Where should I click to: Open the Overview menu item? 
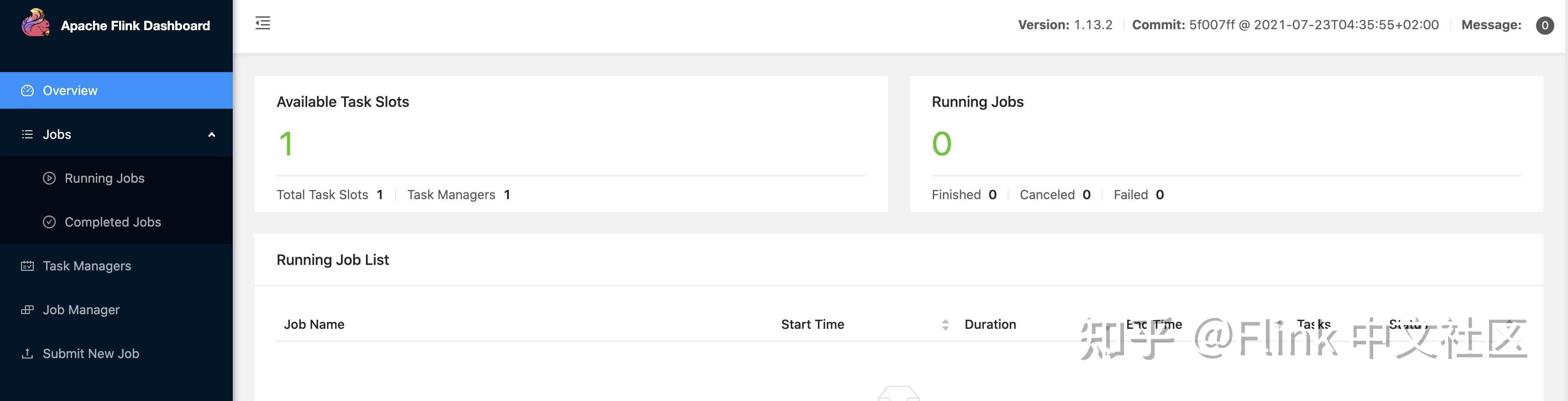tap(70, 91)
